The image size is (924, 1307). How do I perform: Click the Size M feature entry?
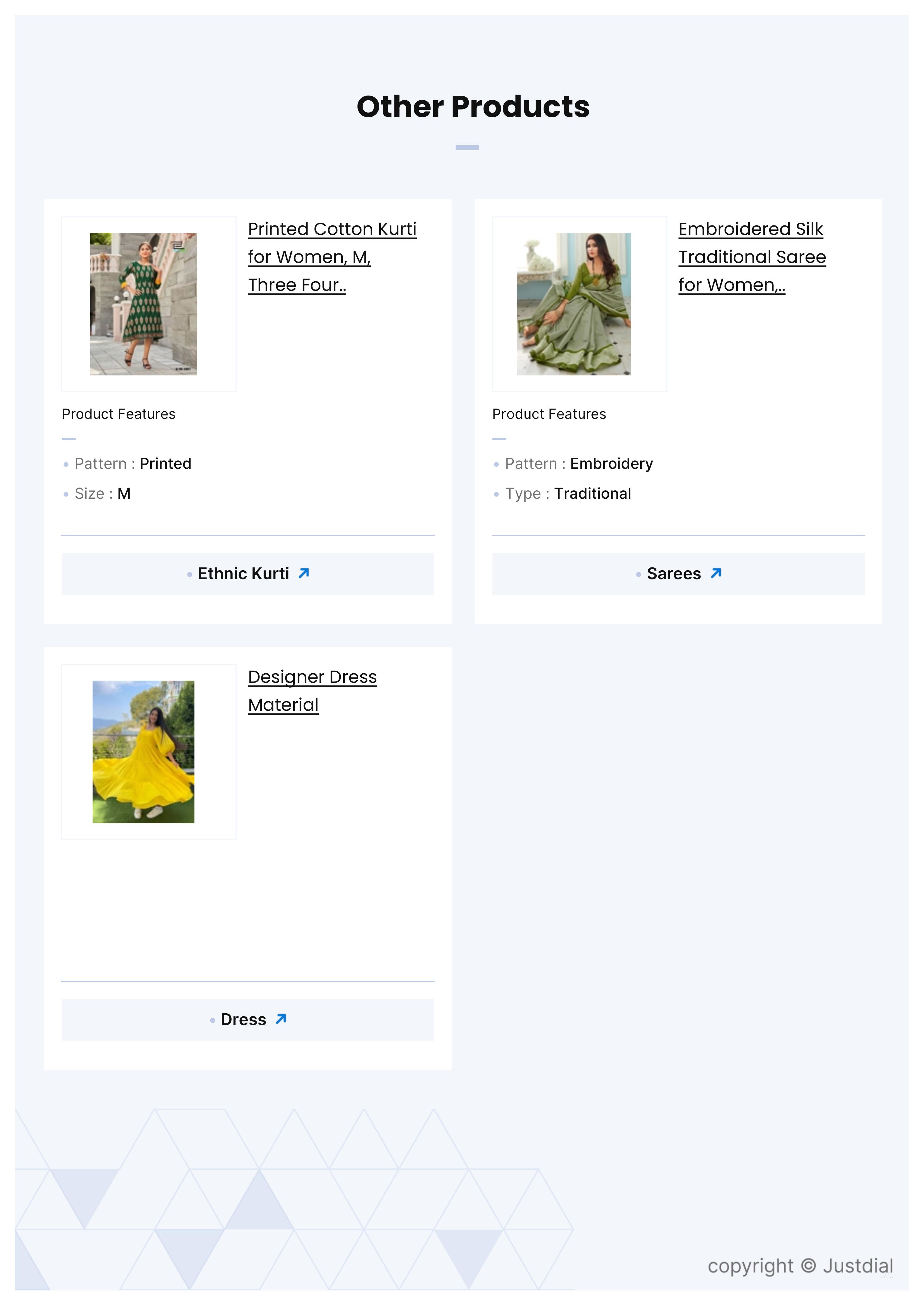[x=103, y=493]
